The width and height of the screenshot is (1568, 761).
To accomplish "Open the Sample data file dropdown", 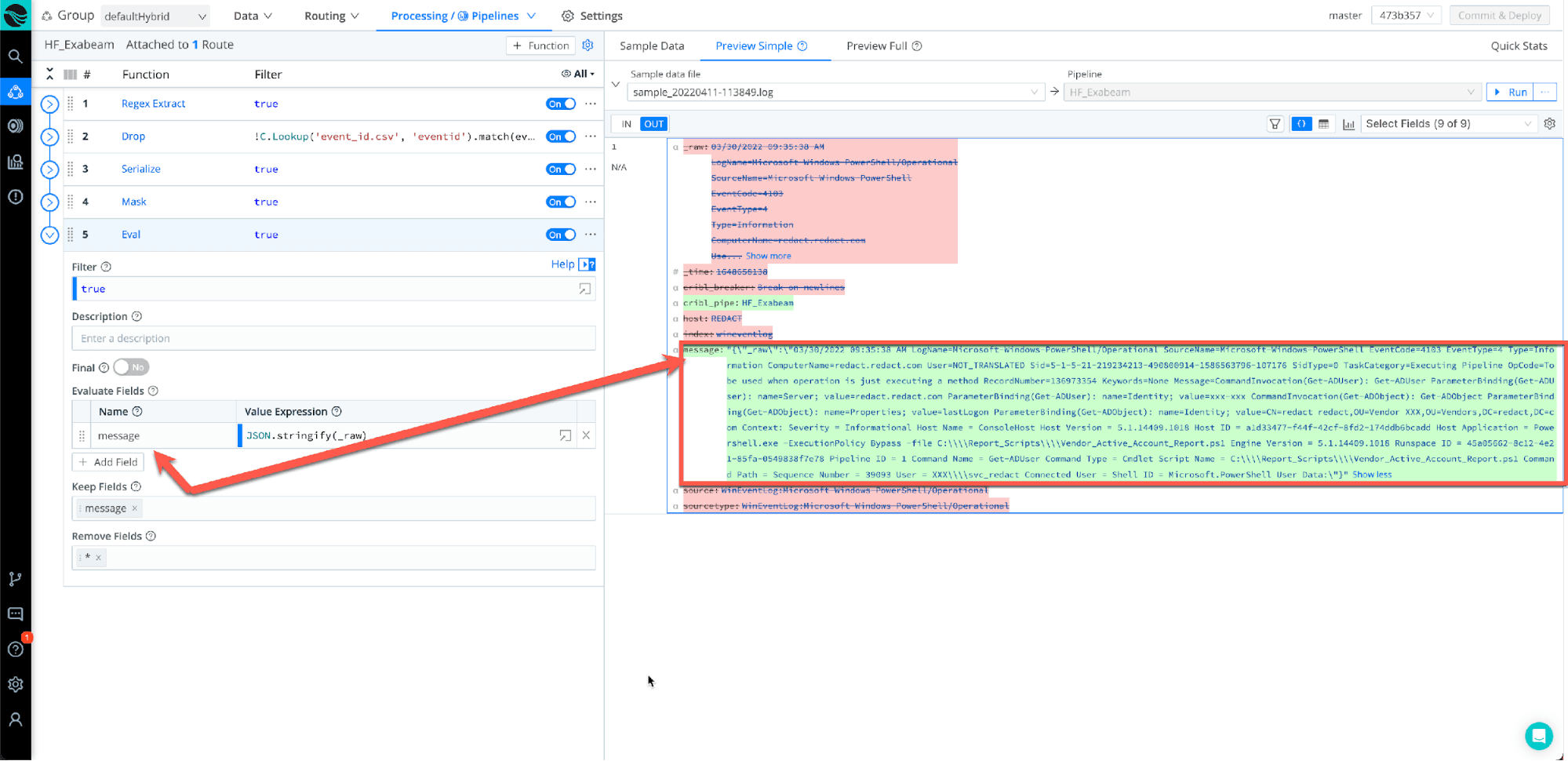I will coord(835,93).
